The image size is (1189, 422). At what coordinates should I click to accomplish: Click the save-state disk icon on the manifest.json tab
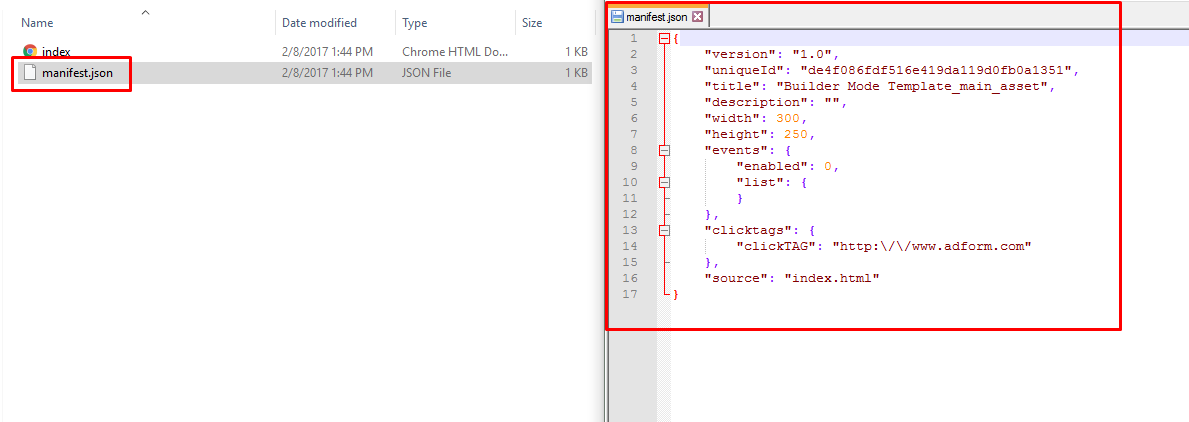click(x=618, y=16)
